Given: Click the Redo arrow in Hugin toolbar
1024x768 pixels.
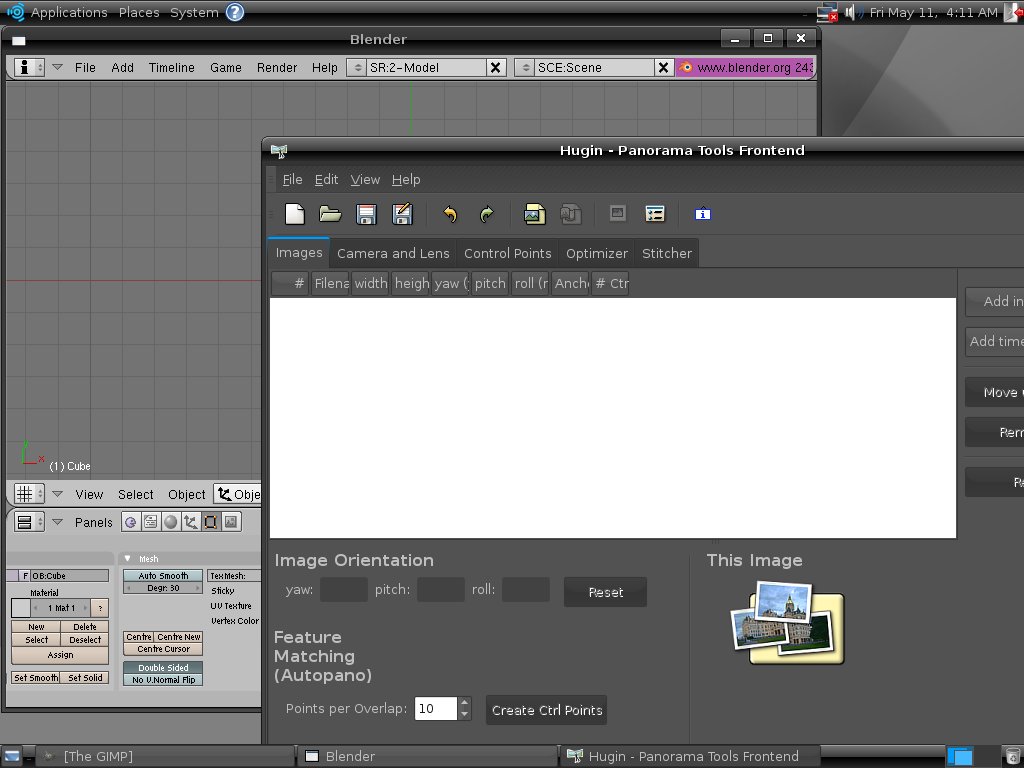Looking at the screenshot, I should (x=487, y=214).
